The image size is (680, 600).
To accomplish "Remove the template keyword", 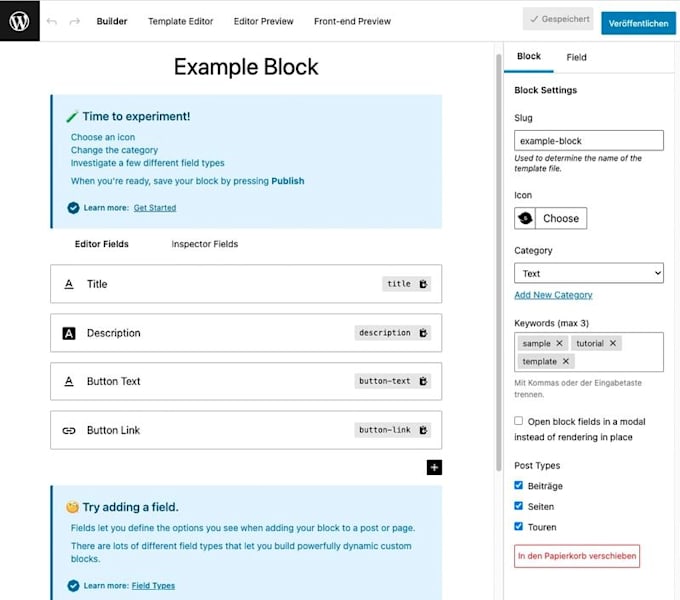I will tap(566, 361).
